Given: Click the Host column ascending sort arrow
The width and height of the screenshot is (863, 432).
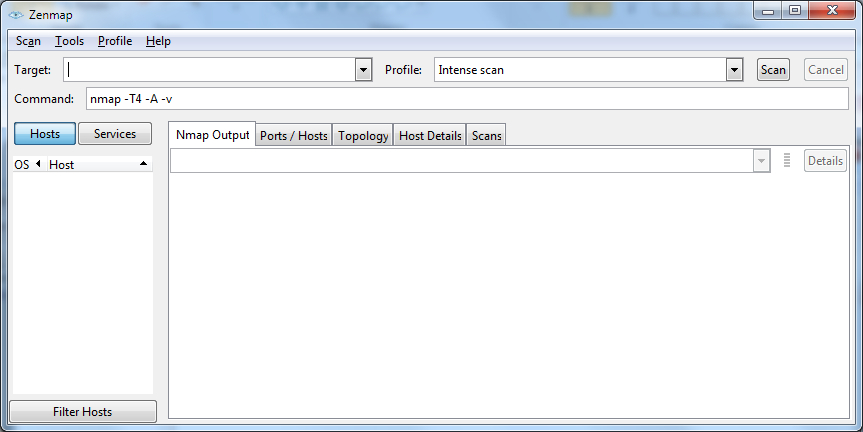Looking at the screenshot, I should click(143, 164).
